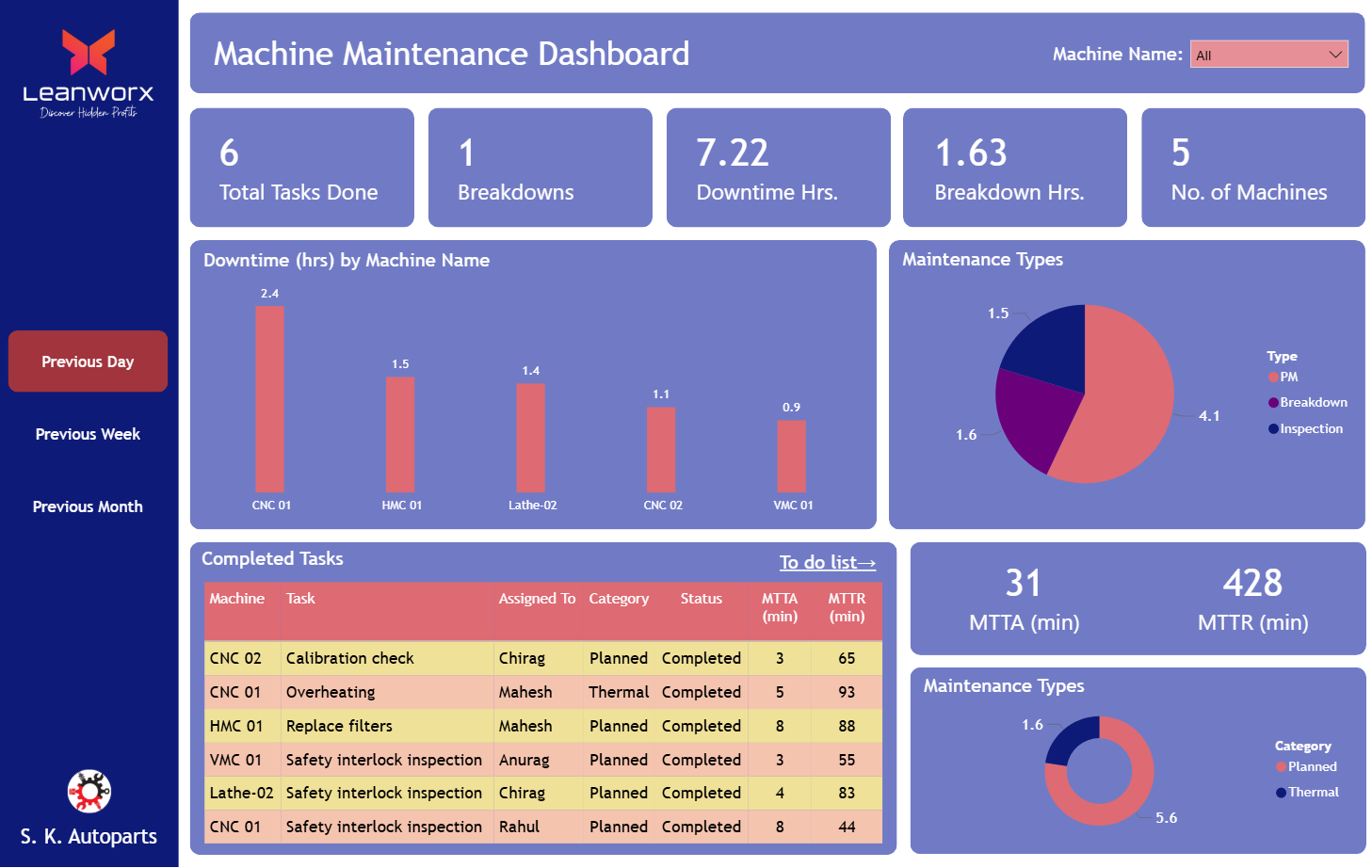Click the Breakdowns count card
1372x868 pixels.
pyautogui.click(x=541, y=168)
